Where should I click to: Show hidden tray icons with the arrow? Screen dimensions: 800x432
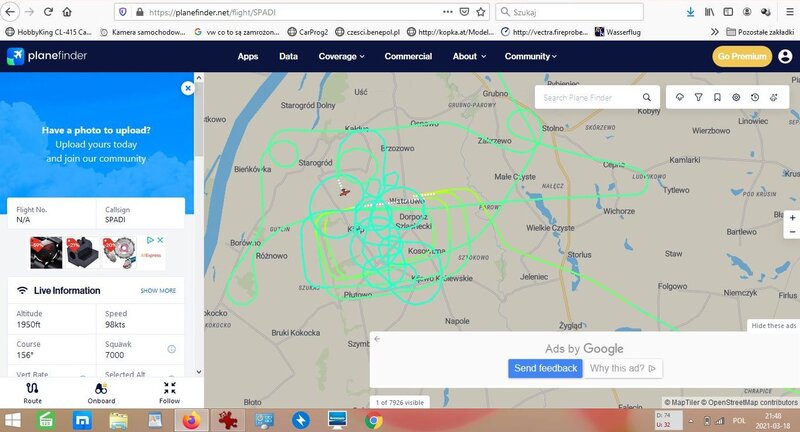click(690, 421)
